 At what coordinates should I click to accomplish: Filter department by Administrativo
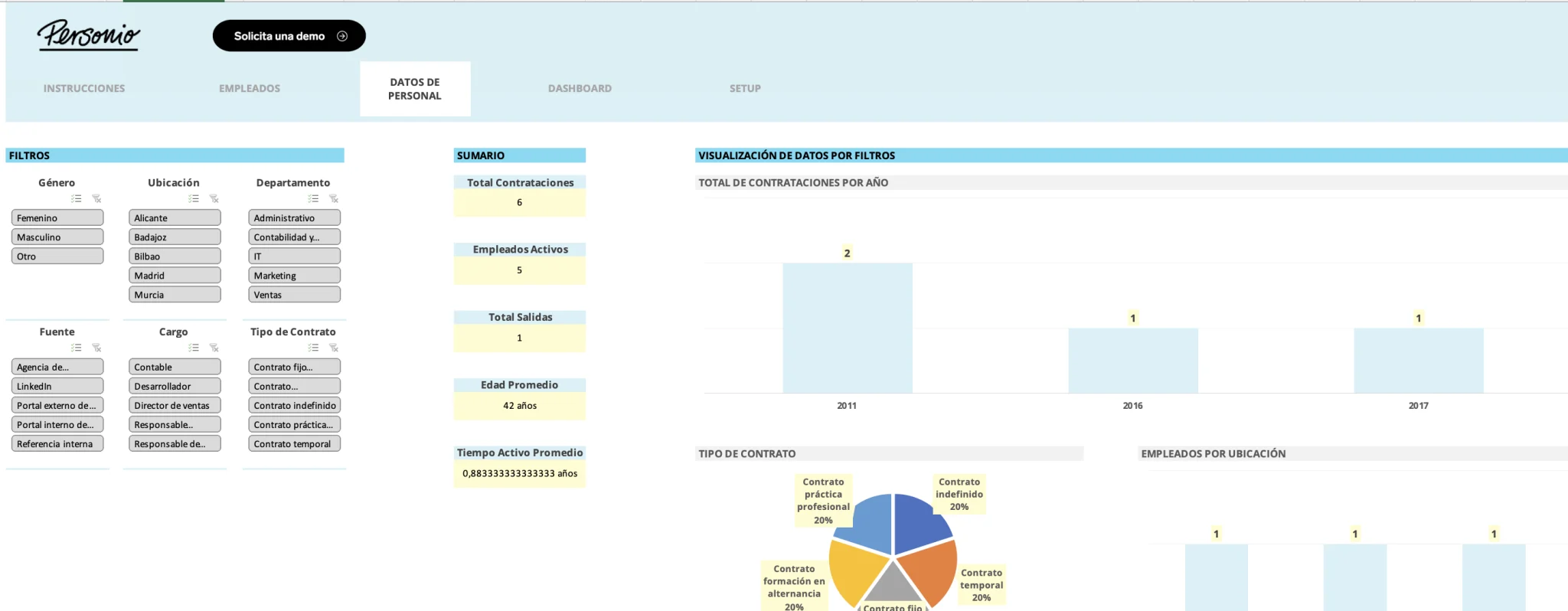[294, 218]
